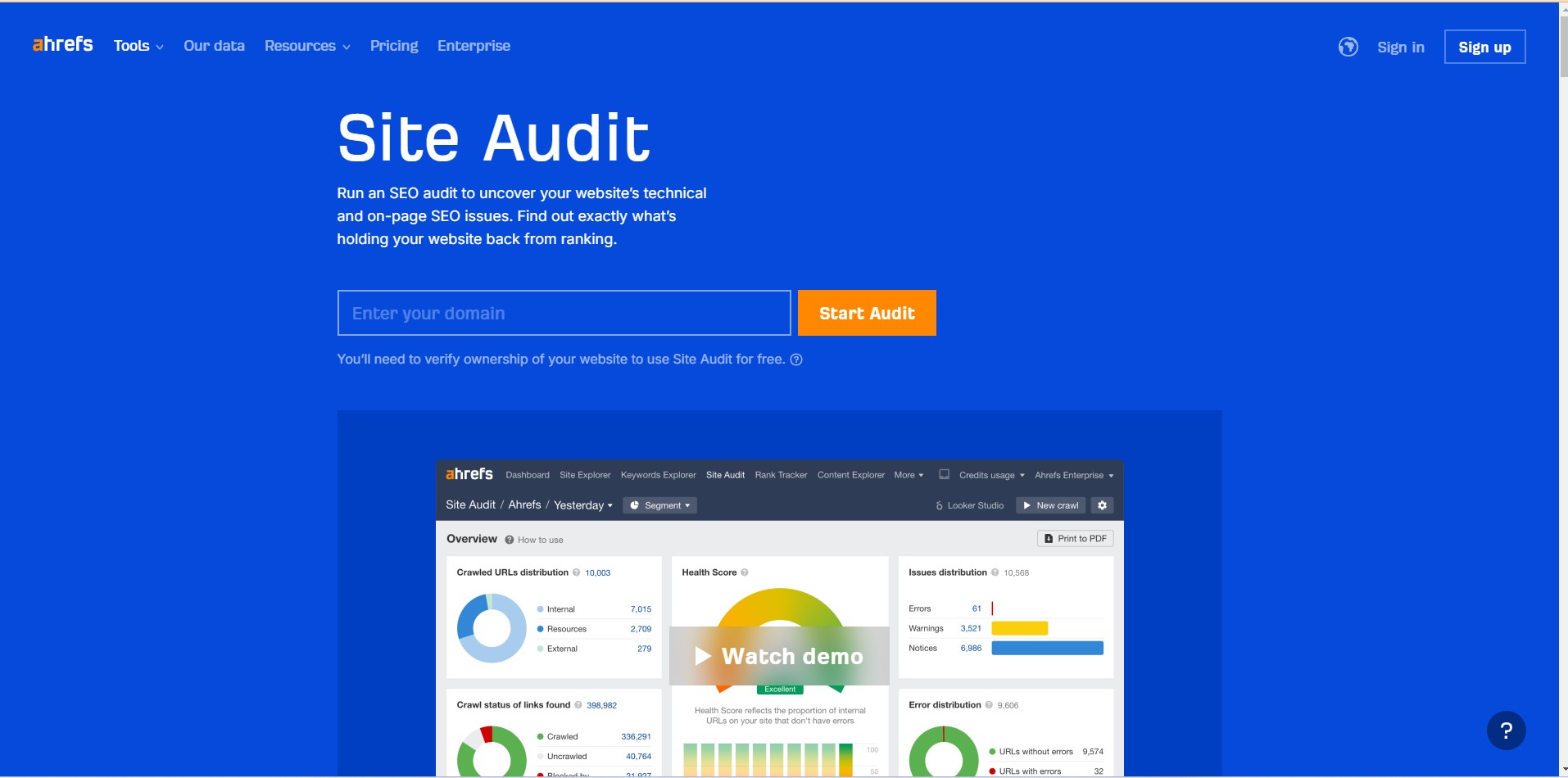Click the info icon after ownership note

[796, 360]
